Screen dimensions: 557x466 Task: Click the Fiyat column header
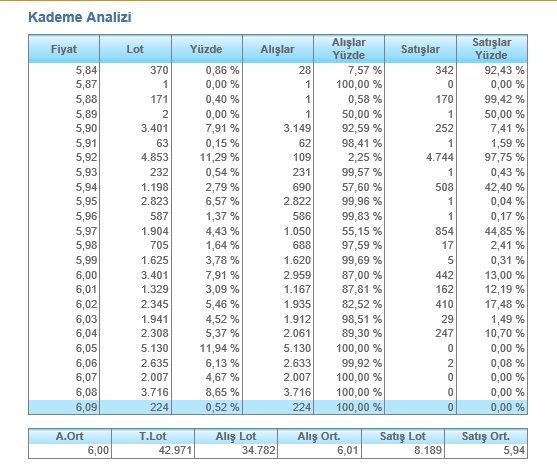(x=64, y=49)
